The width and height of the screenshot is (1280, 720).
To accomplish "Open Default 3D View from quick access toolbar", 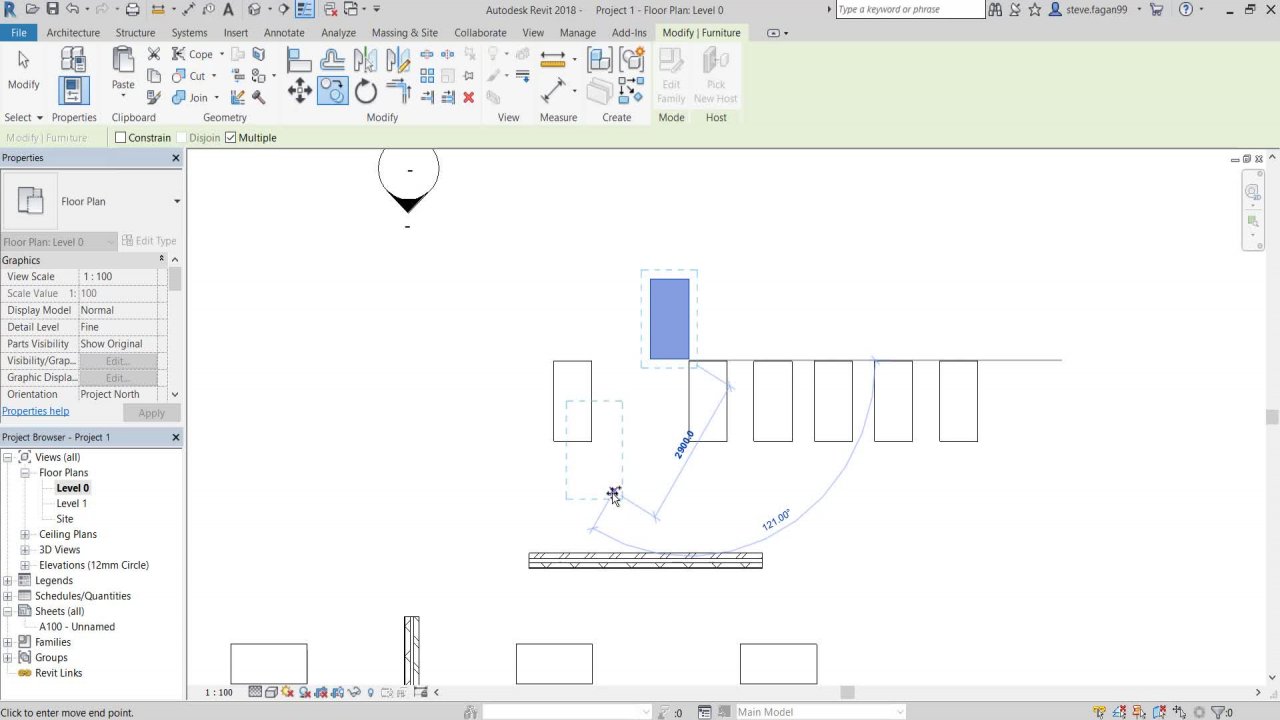I will tap(254, 9).
